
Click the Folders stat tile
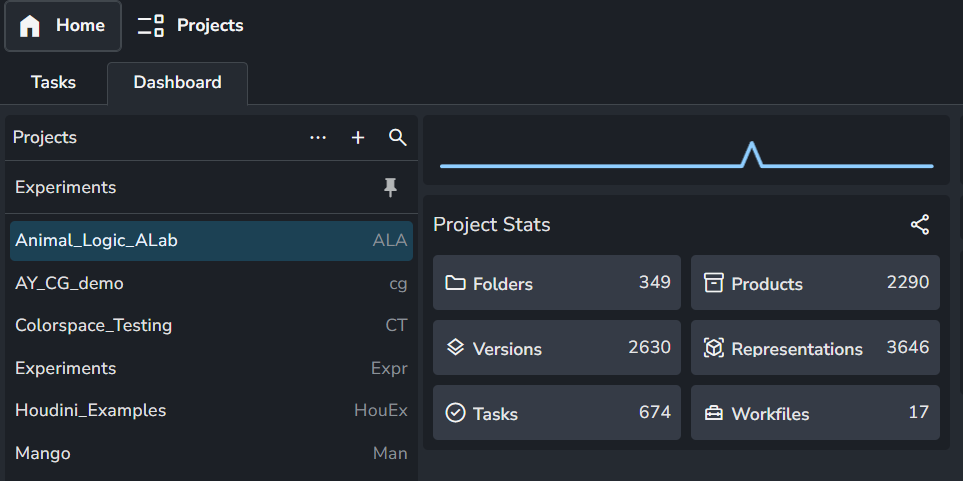pyautogui.click(x=557, y=283)
